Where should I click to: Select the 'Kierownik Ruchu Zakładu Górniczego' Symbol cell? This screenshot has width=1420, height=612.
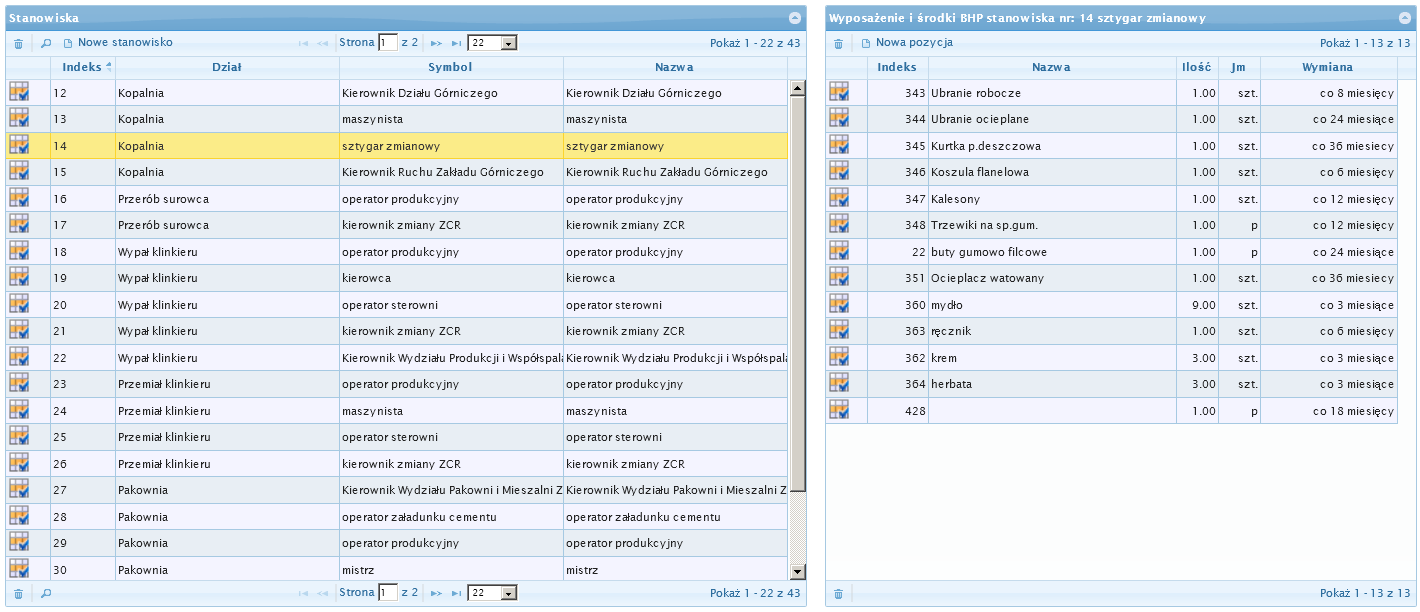coord(451,172)
